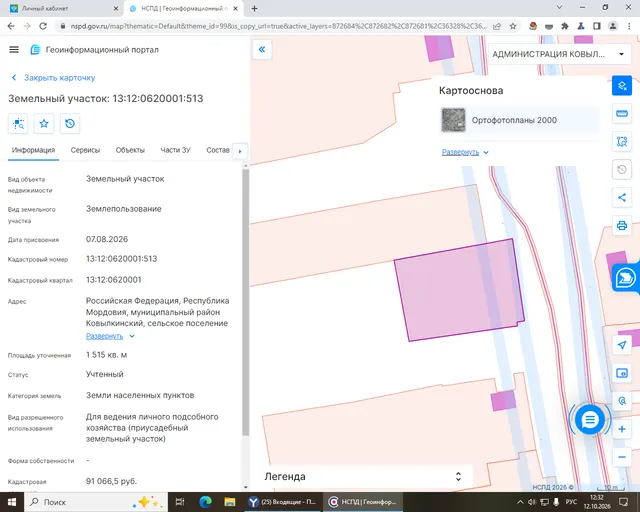
Task: Click the browser address bar URL
Action: click(x=278, y=26)
